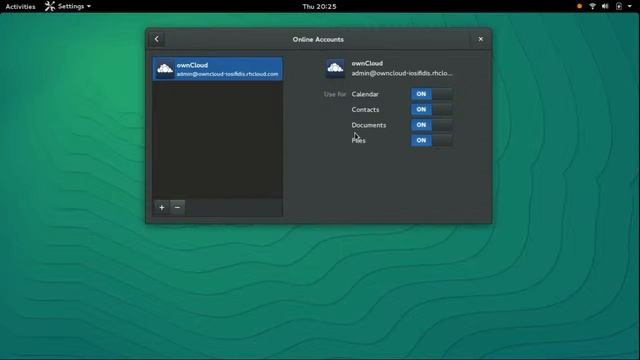The width and height of the screenshot is (640, 360).
Task: Click the 'Use for' label
Action: pos(335,94)
